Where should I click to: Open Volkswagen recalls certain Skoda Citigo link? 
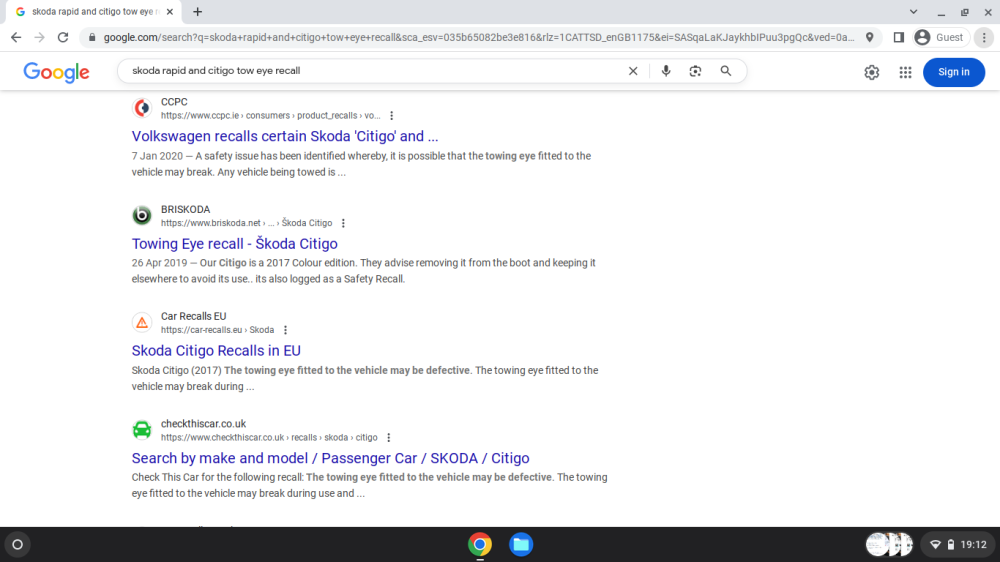click(284, 136)
